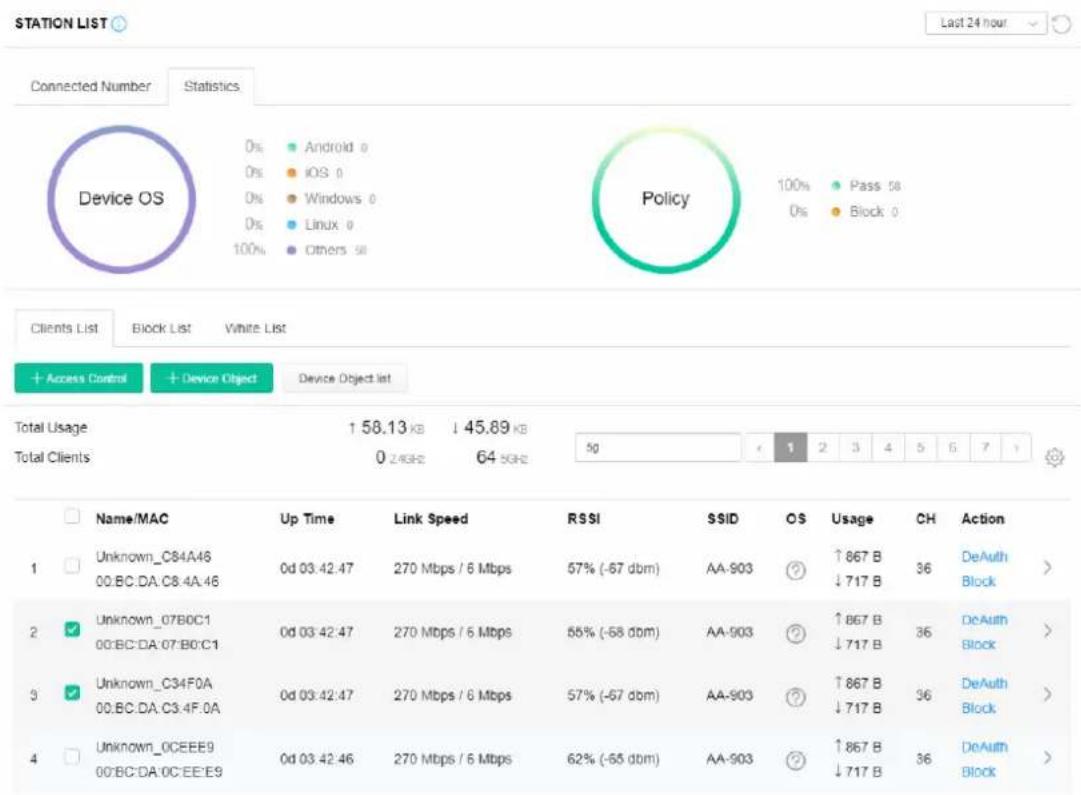Refresh the station list data
This screenshot has width=1081, height=795.
tap(1061, 24)
